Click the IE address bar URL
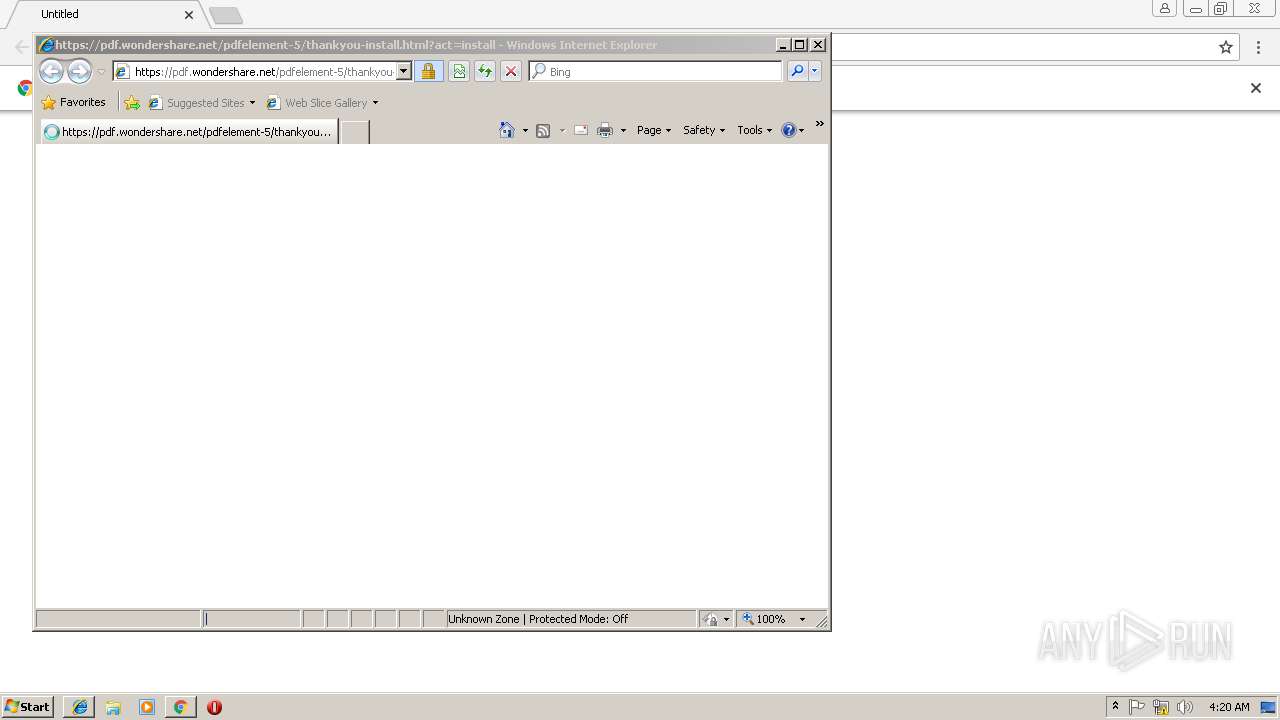The width and height of the screenshot is (1280, 720). pyautogui.click(x=264, y=72)
